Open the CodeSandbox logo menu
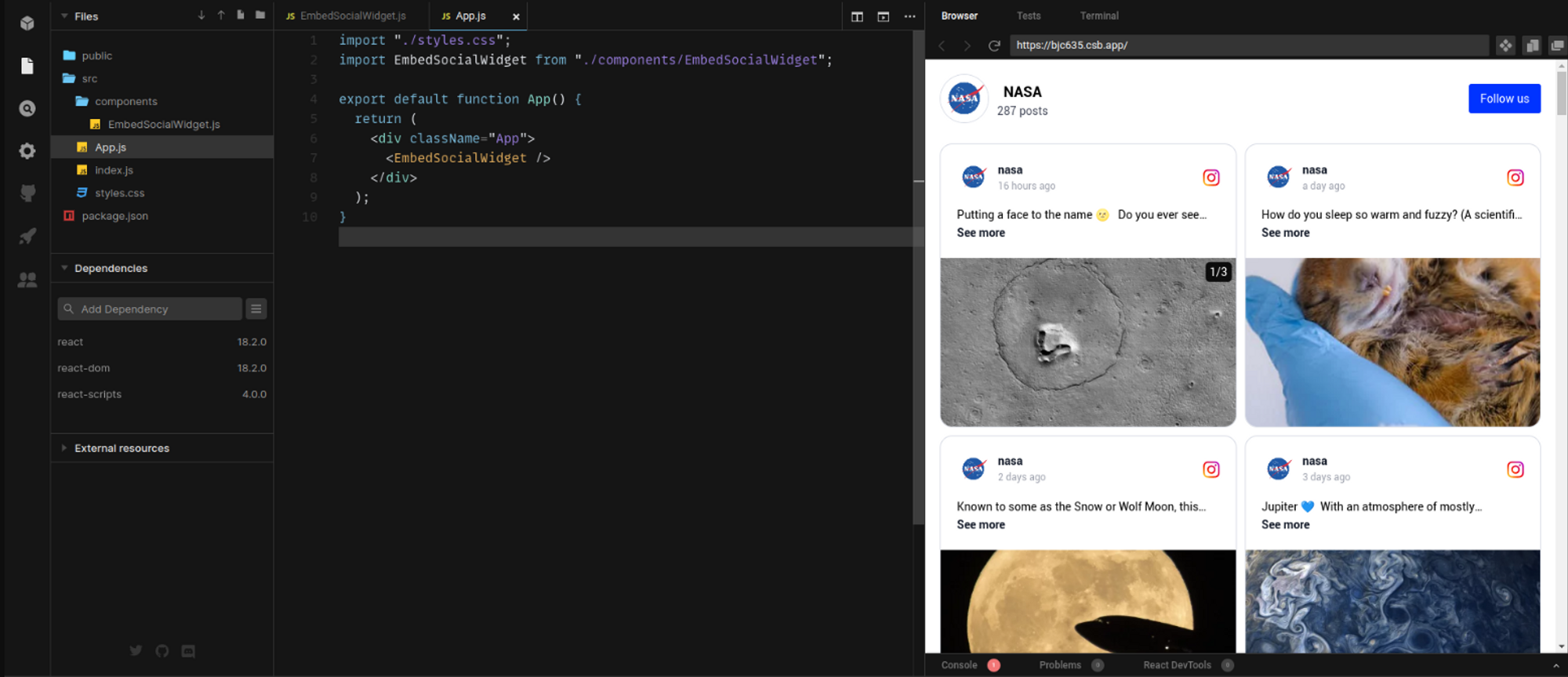This screenshot has height=677, width=1568. click(27, 23)
